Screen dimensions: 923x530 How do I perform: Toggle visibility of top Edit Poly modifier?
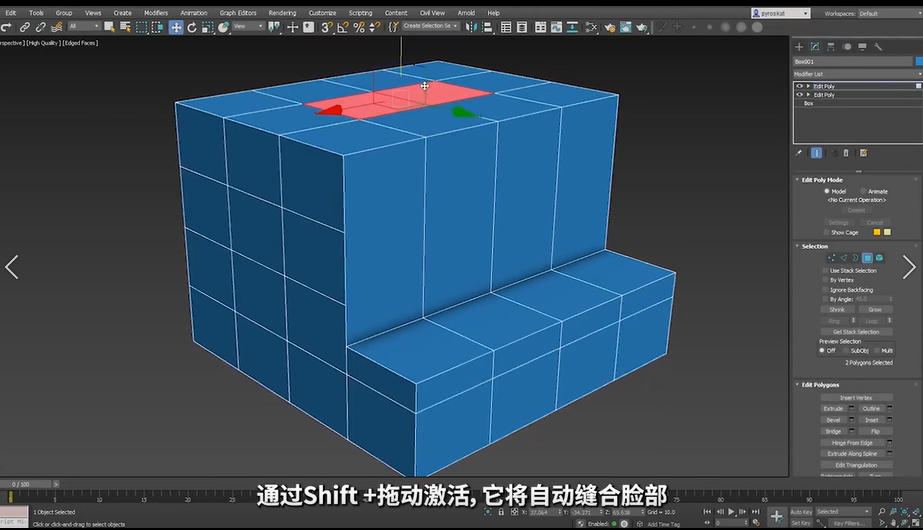[x=799, y=86]
